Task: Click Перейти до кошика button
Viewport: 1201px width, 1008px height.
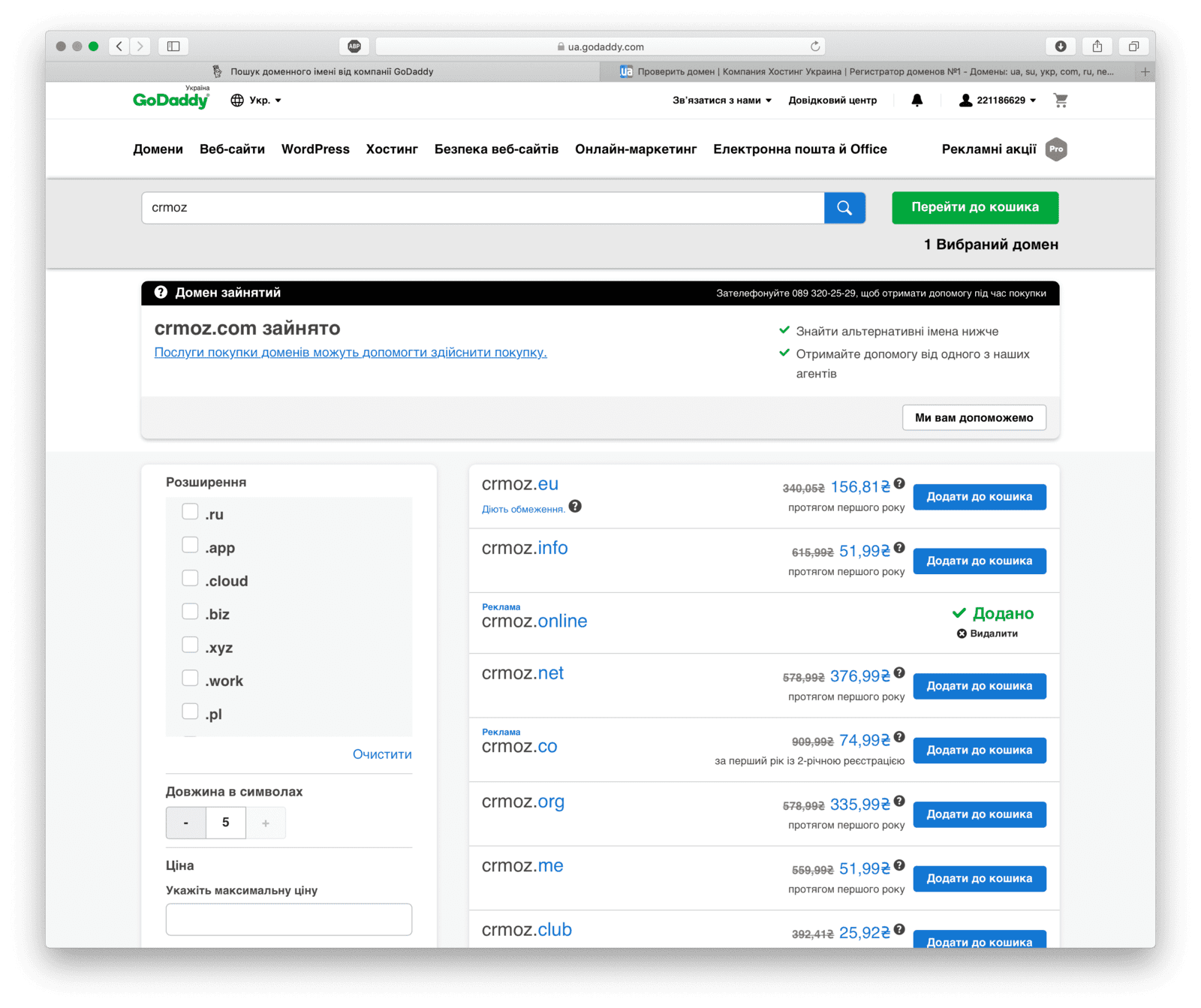Action: coord(975,208)
